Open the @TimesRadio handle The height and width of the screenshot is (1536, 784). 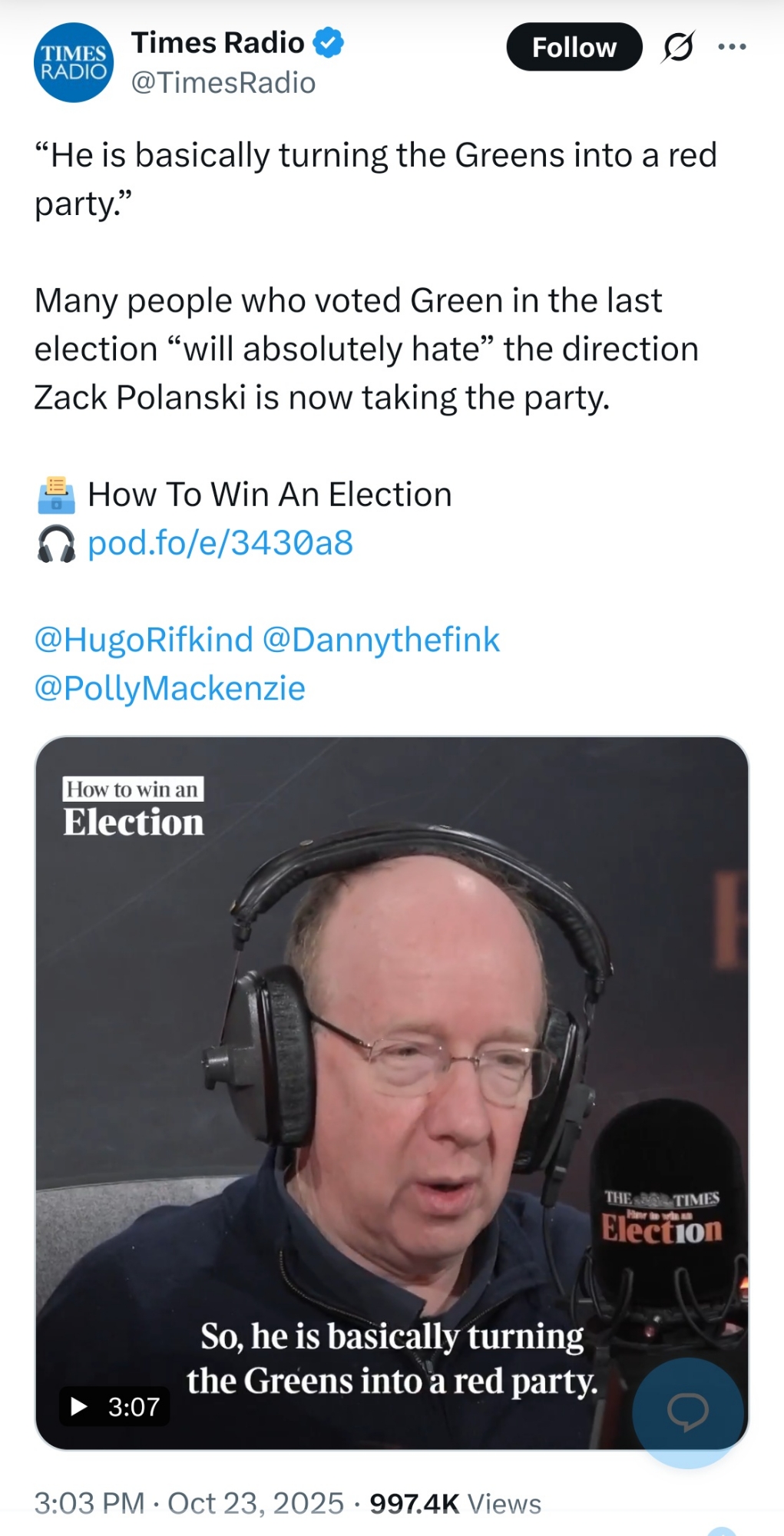[223, 83]
